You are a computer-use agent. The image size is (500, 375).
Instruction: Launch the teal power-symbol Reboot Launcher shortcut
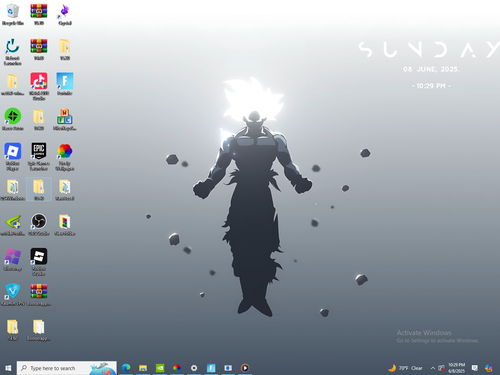[13, 52]
